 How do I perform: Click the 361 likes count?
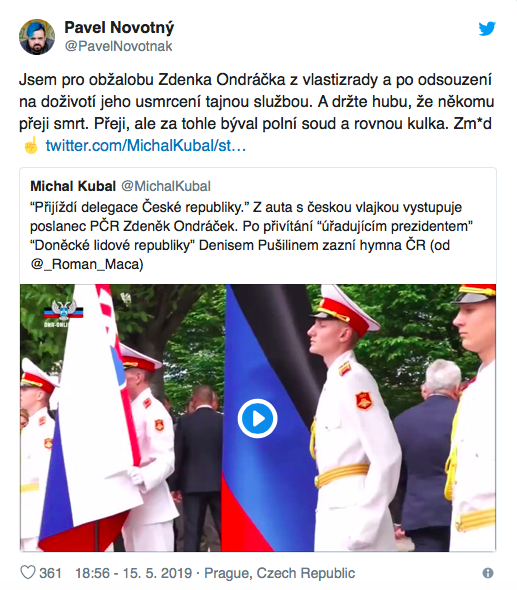[50, 573]
